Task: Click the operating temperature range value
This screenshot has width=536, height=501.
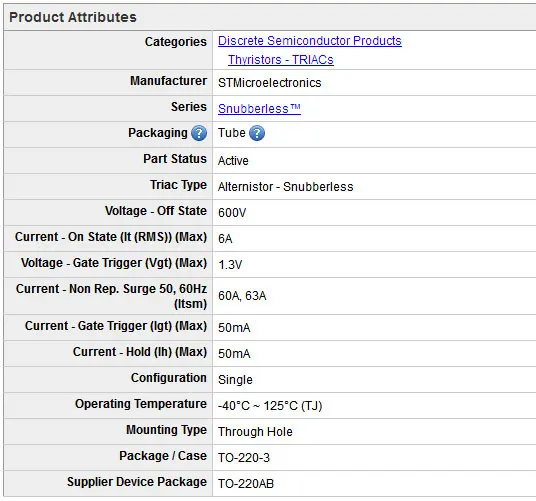Action: point(270,406)
